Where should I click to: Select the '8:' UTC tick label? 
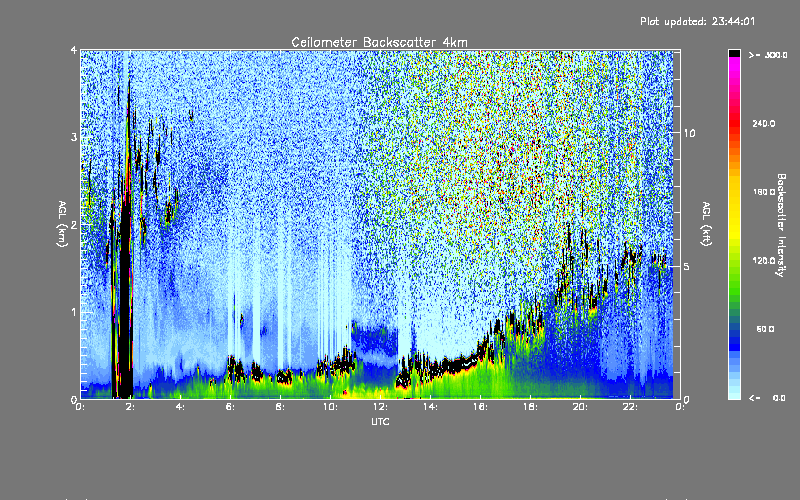[280, 407]
